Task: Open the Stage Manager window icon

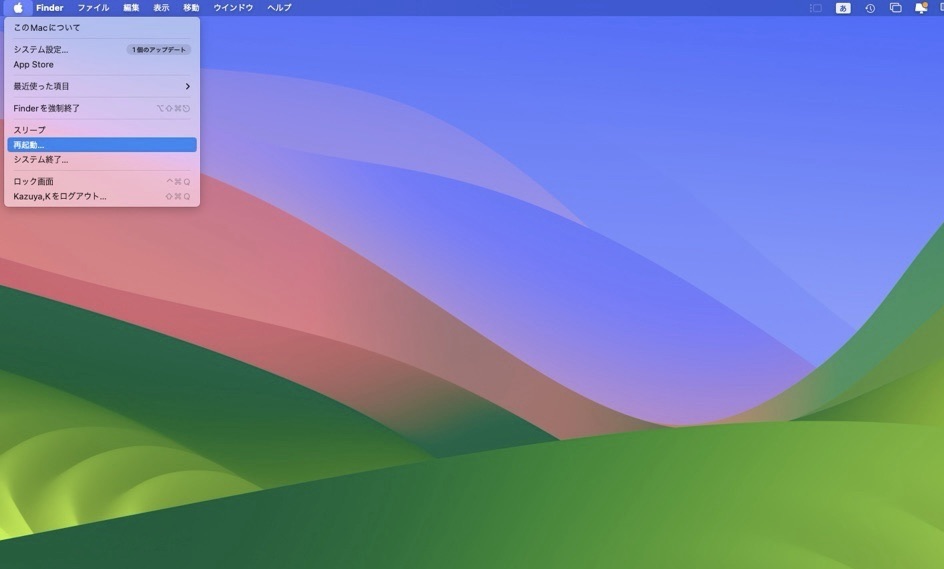Action: pos(895,8)
